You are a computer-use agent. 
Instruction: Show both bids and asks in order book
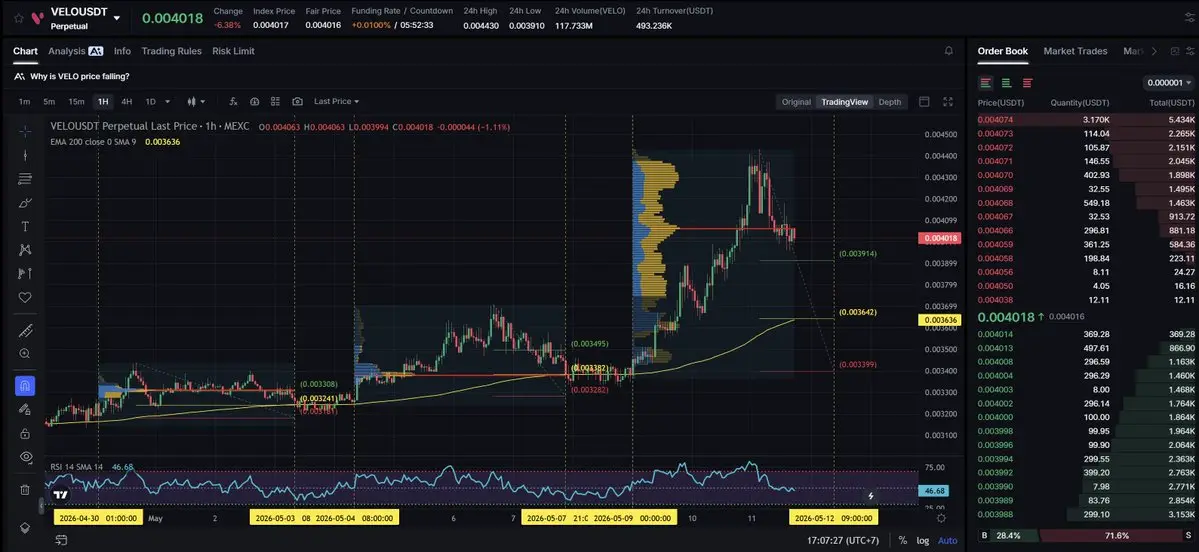coord(986,83)
